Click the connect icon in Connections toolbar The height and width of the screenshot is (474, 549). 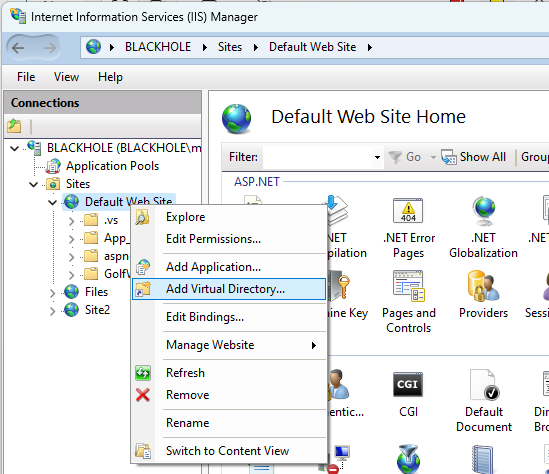(14, 126)
